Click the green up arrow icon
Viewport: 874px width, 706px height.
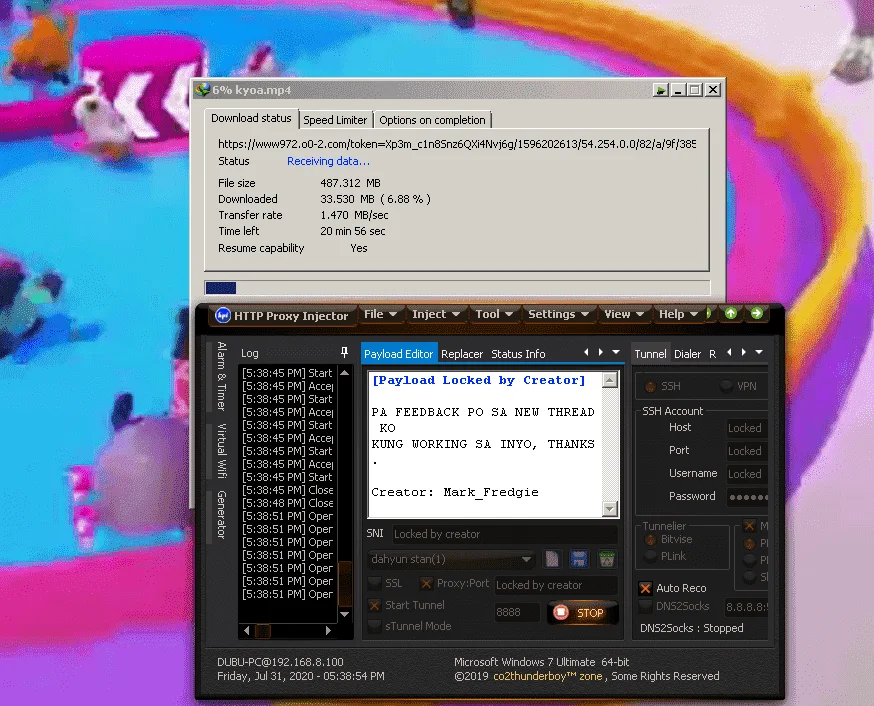730,314
